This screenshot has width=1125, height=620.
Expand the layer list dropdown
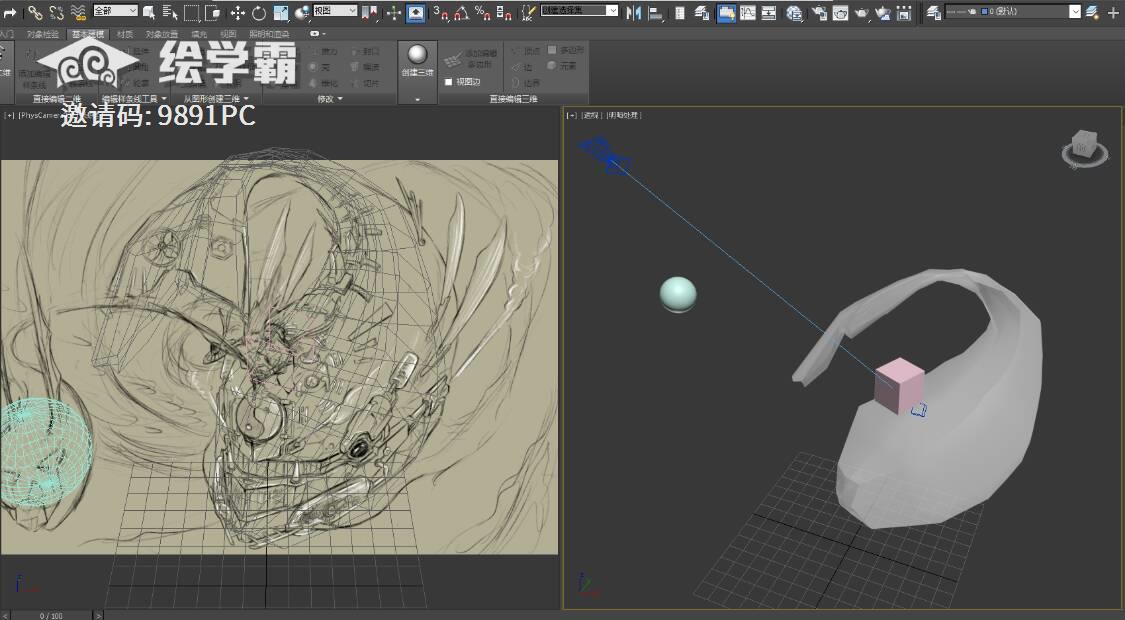pyautogui.click(x=1075, y=12)
